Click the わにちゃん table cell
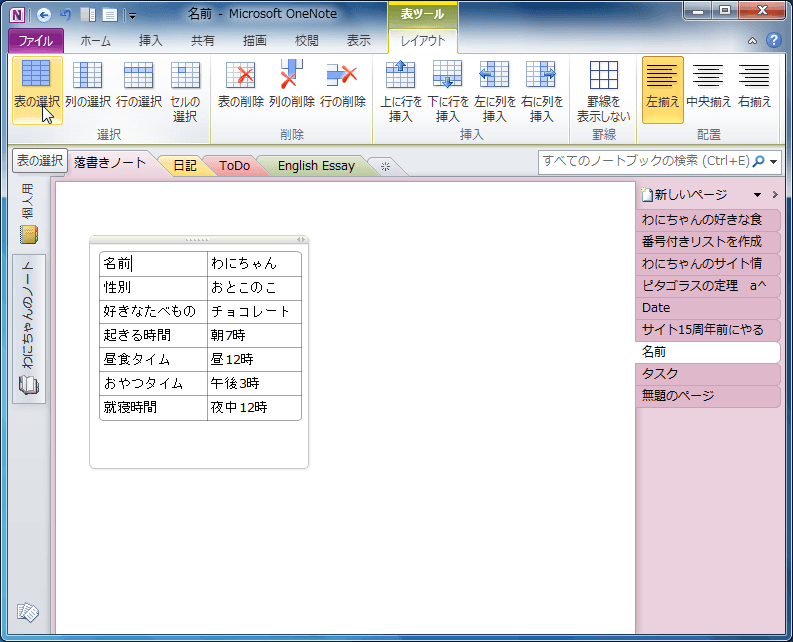Image resolution: width=793 pixels, height=642 pixels. coord(254,264)
